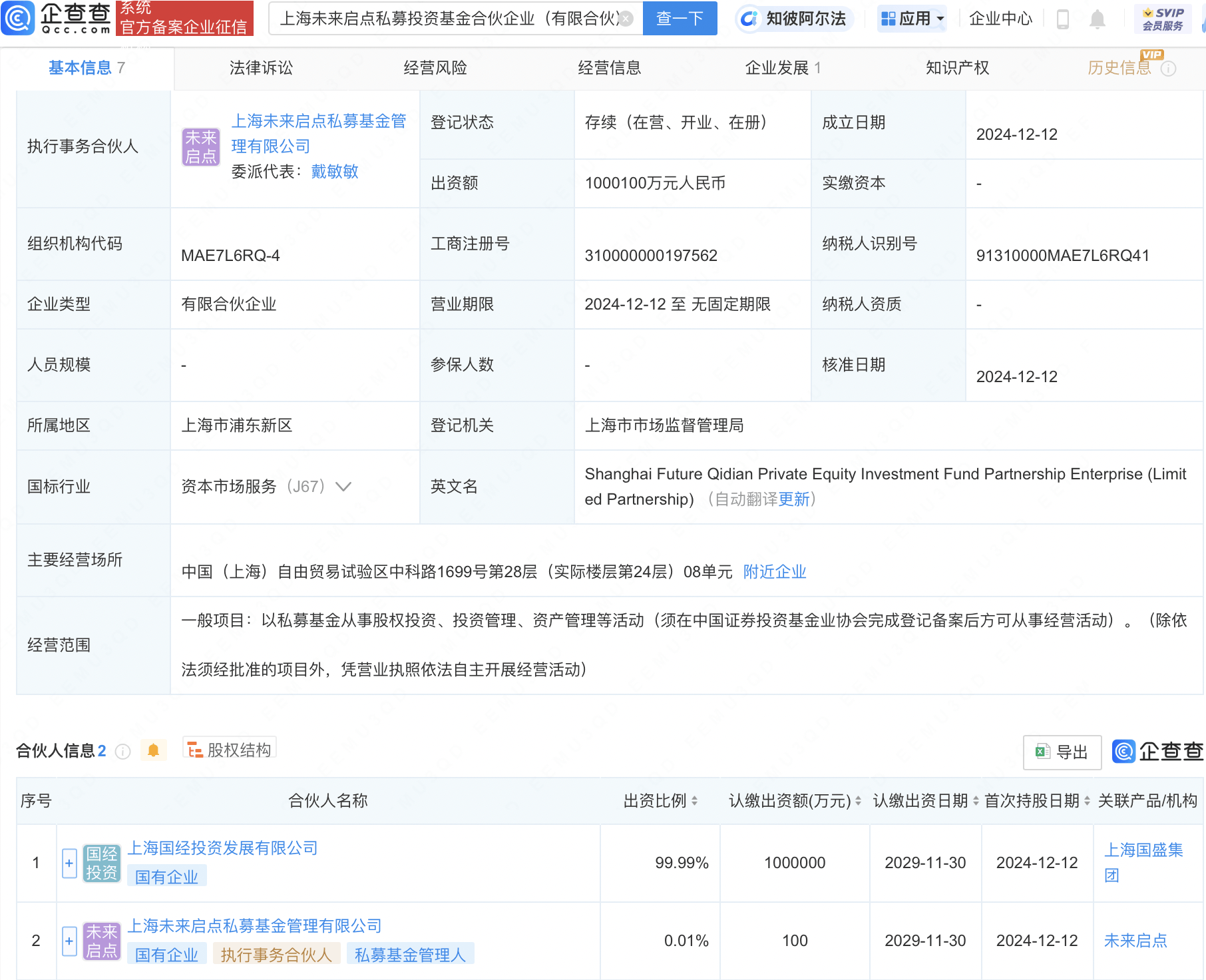Open partner 上海未来启点私募基金管理有限公司 link in table

(254, 926)
